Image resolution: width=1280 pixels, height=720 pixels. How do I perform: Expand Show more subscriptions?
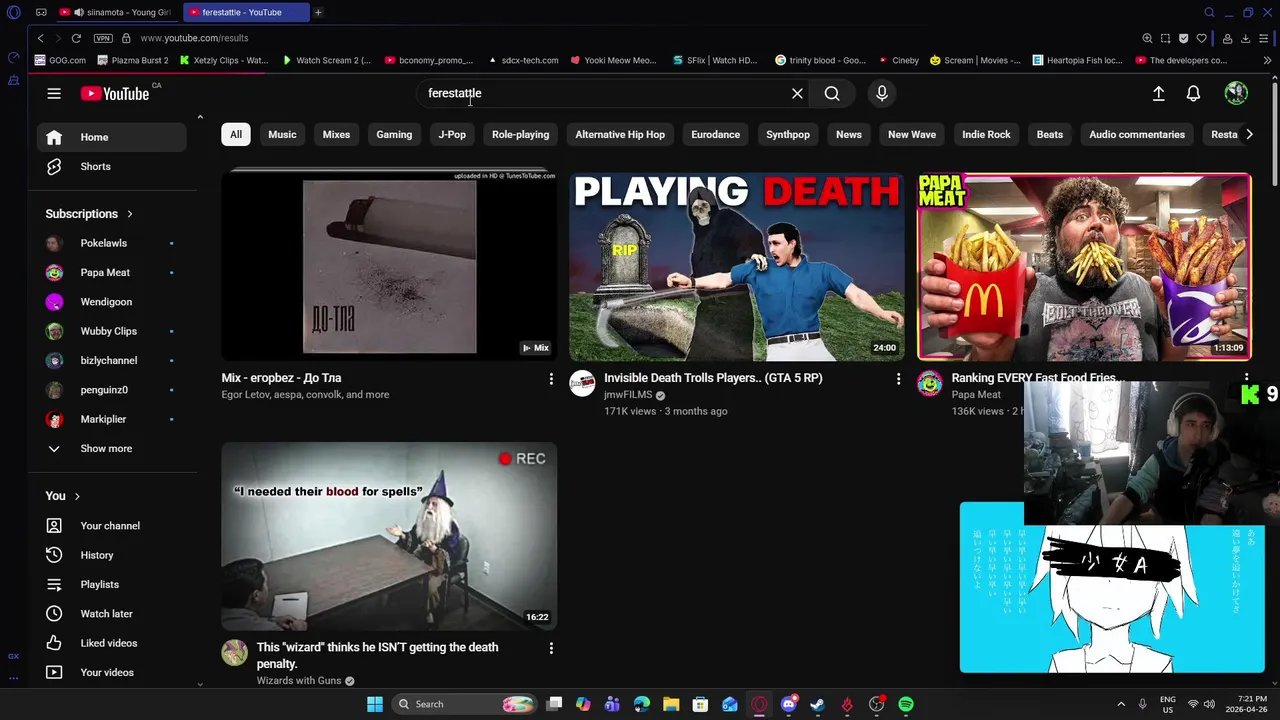click(x=111, y=448)
